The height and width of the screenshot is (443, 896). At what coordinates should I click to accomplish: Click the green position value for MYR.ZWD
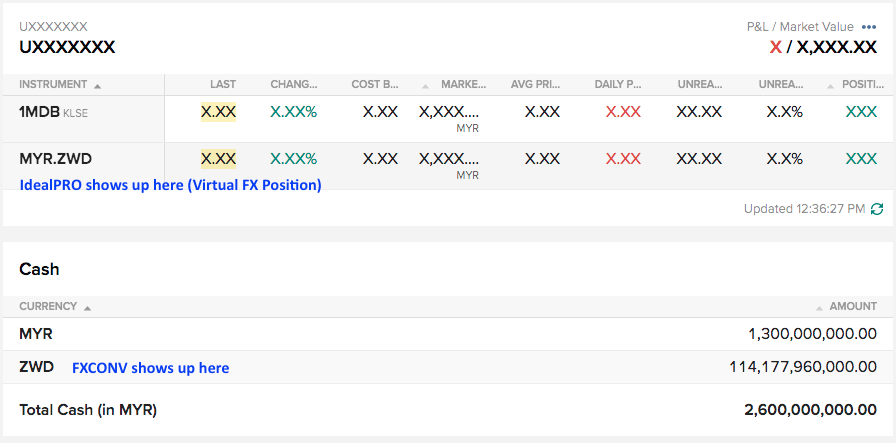(x=861, y=159)
